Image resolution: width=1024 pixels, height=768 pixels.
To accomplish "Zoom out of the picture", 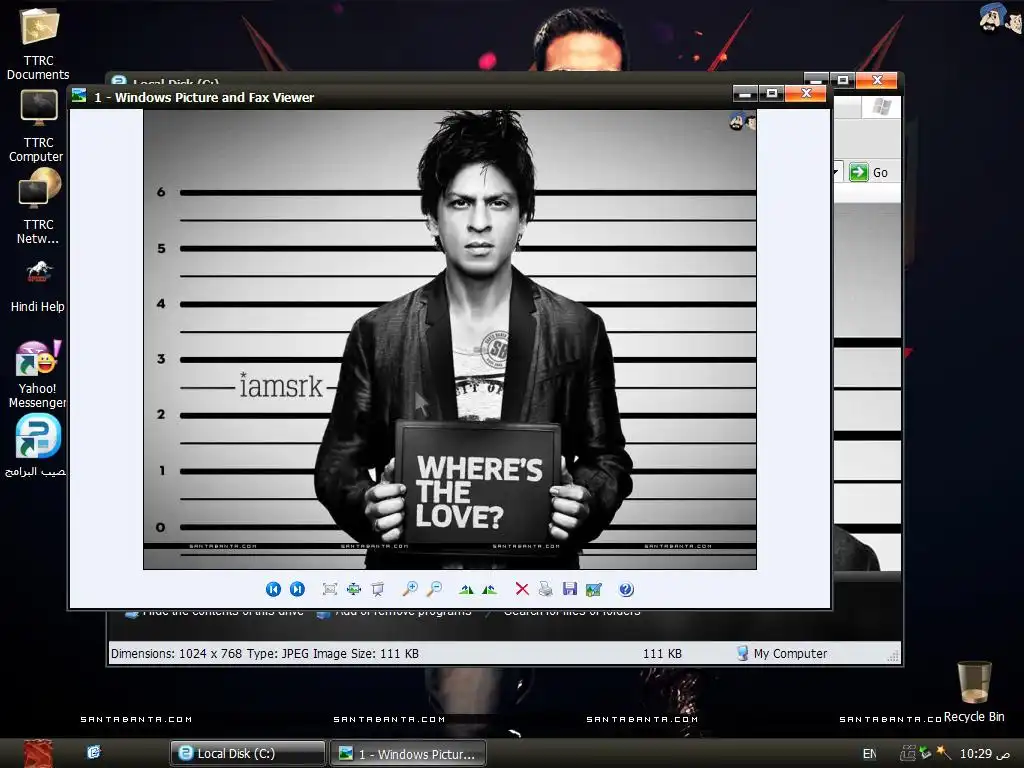I will coord(434,589).
